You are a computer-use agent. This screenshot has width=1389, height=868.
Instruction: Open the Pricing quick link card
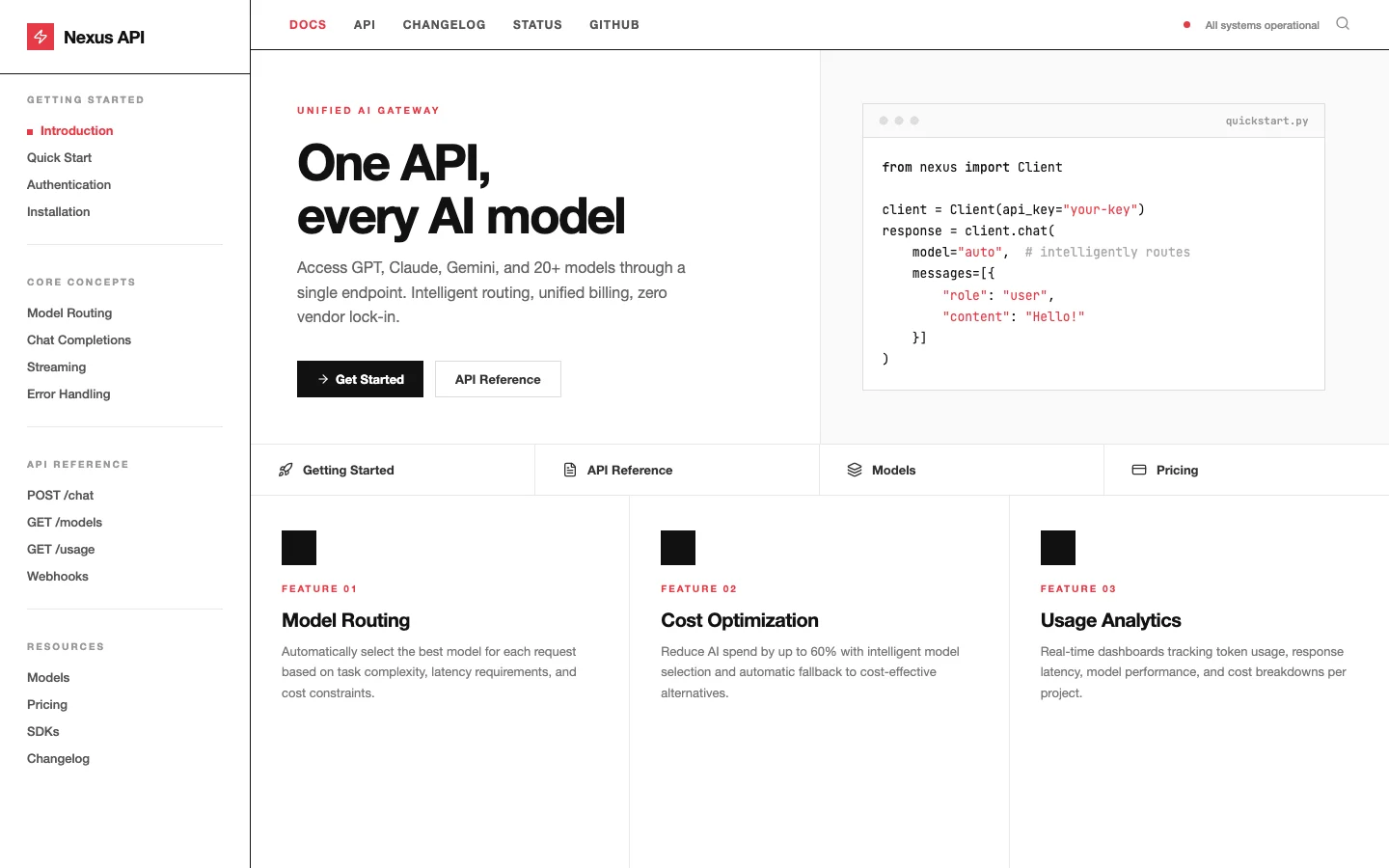(x=1246, y=470)
